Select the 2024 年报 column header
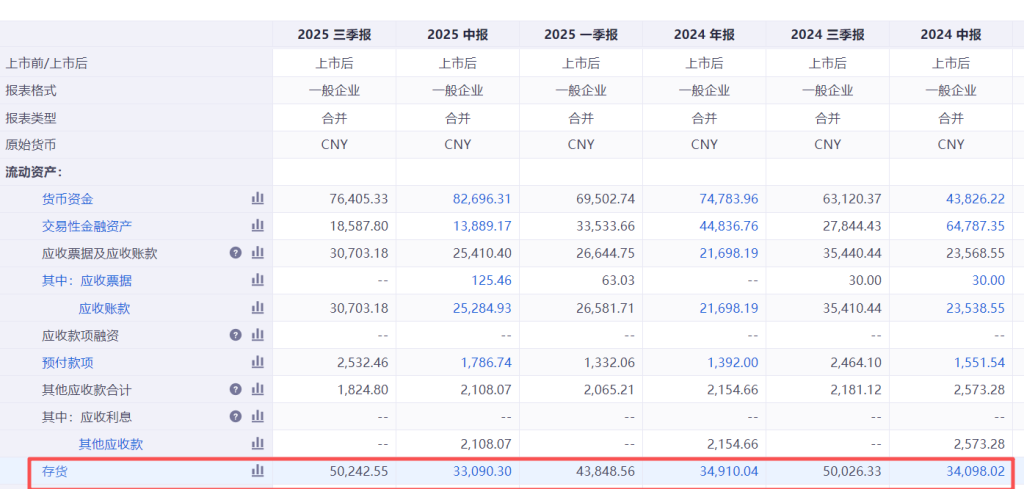This screenshot has width=1024, height=489. click(x=704, y=35)
